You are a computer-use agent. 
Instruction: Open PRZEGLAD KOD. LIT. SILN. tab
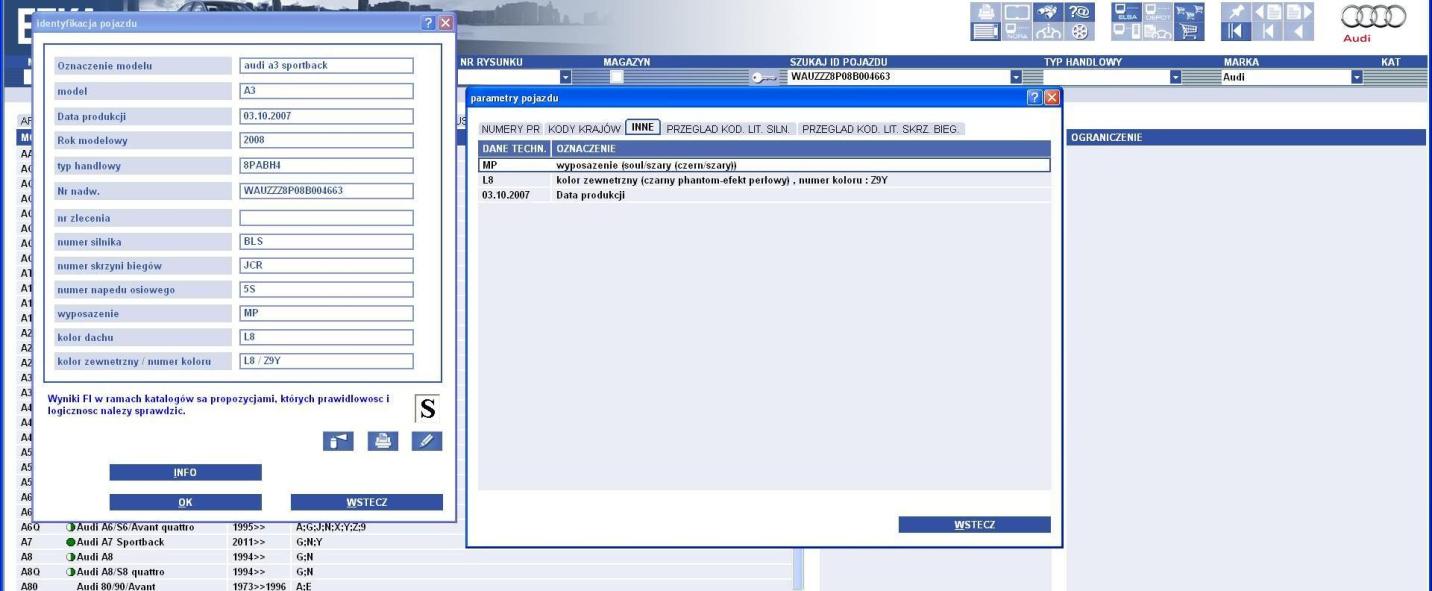tap(730, 128)
